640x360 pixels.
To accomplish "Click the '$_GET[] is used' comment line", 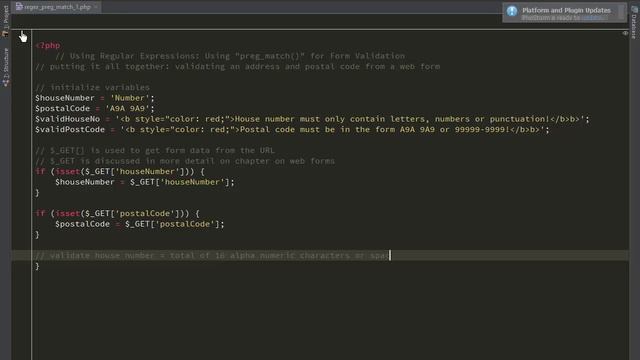I will [155, 151].
